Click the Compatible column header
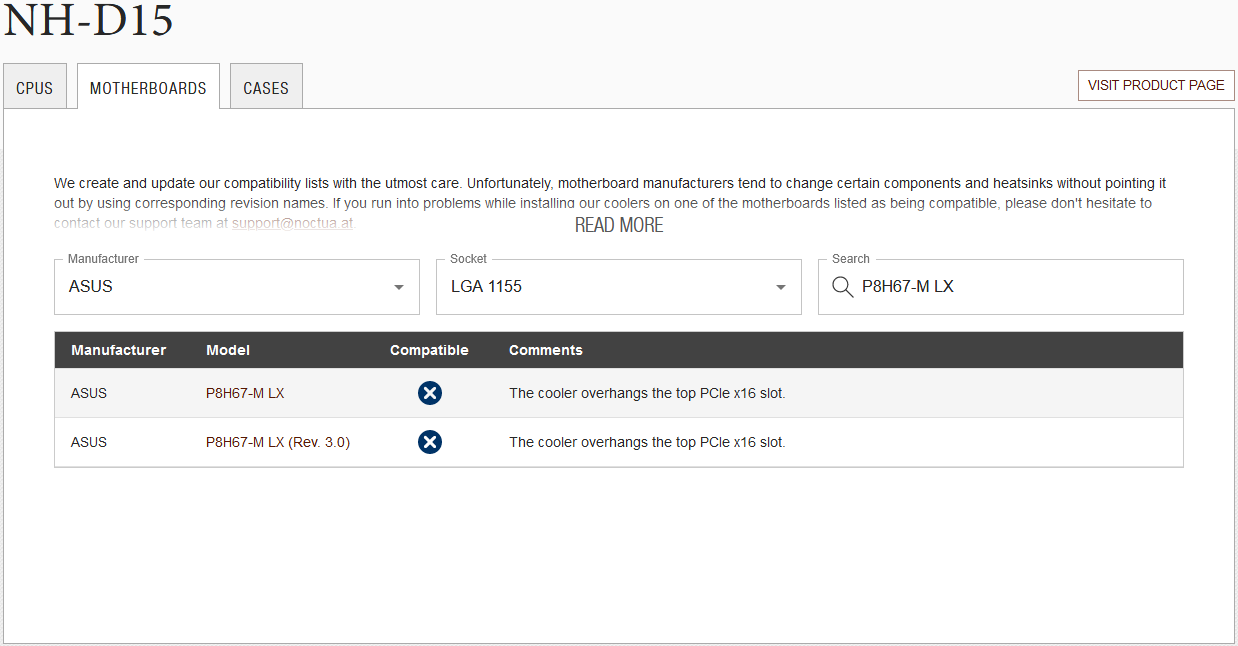The image size is (1238, 646). pos(429,350)
